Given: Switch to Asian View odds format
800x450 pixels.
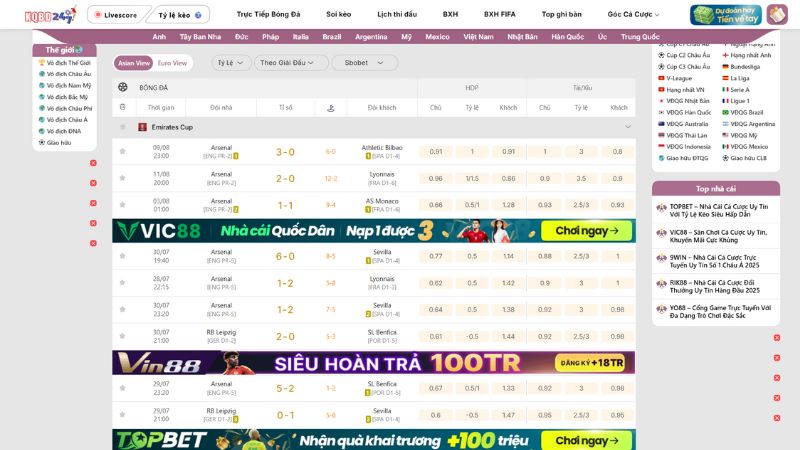Looking at the screenshot, I should (134, 62).
